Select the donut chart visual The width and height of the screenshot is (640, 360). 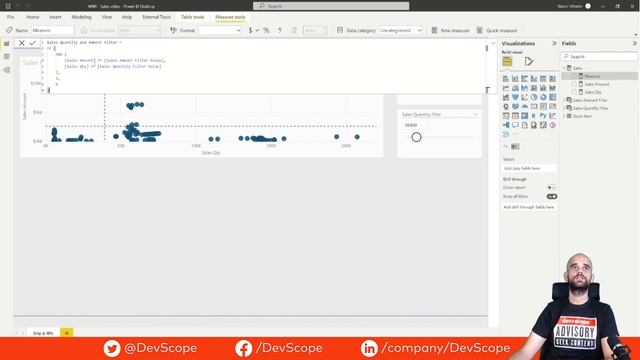click(543, 97)
